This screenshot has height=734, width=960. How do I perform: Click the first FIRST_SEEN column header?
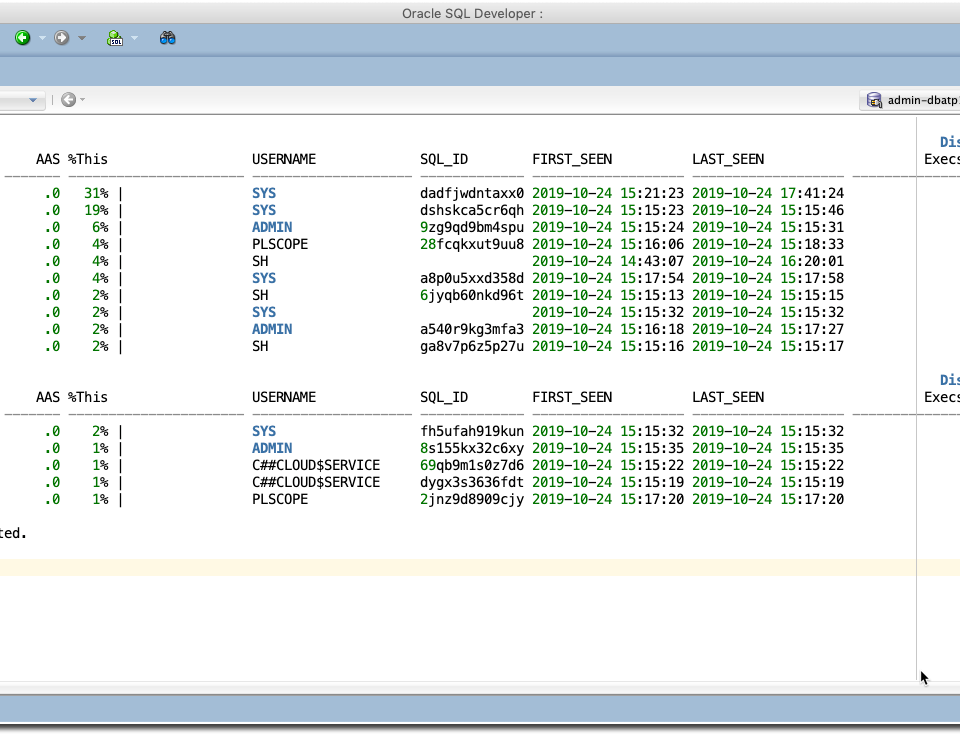(572, 159)
